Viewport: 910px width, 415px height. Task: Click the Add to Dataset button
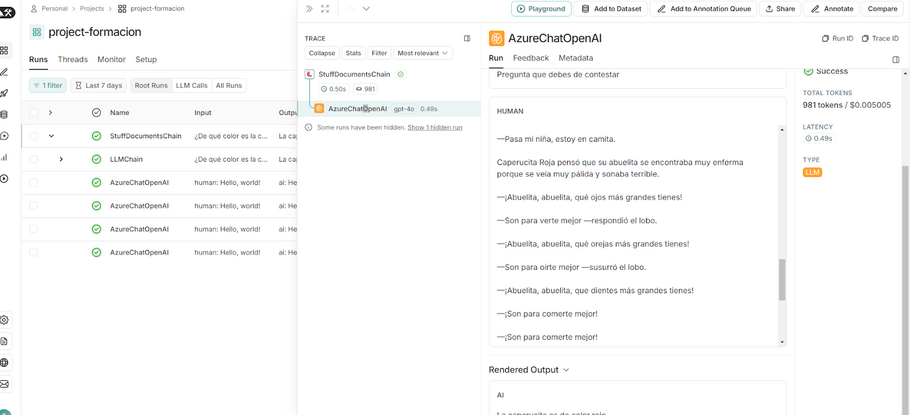coord(611,9)
